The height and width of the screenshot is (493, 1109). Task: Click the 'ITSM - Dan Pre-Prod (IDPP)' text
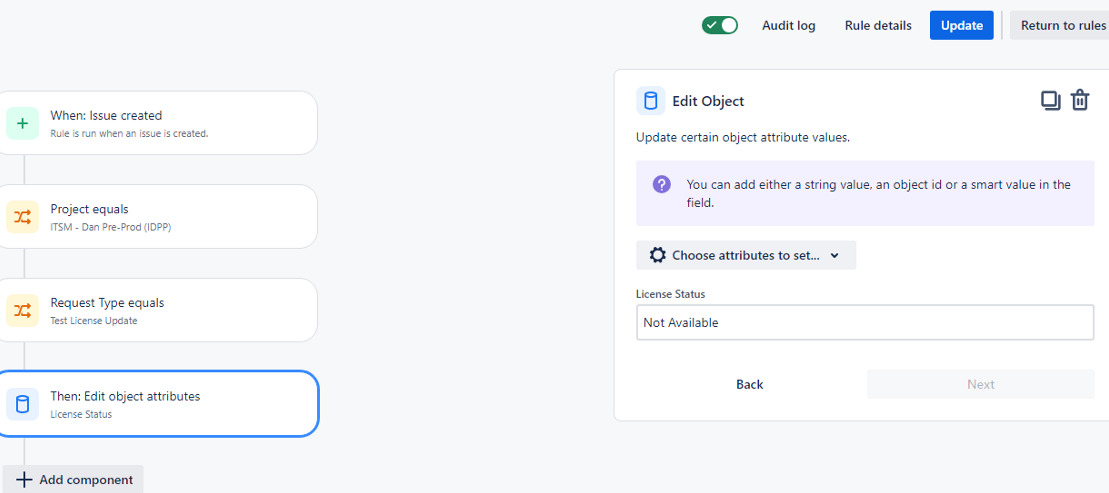point(111,227)
